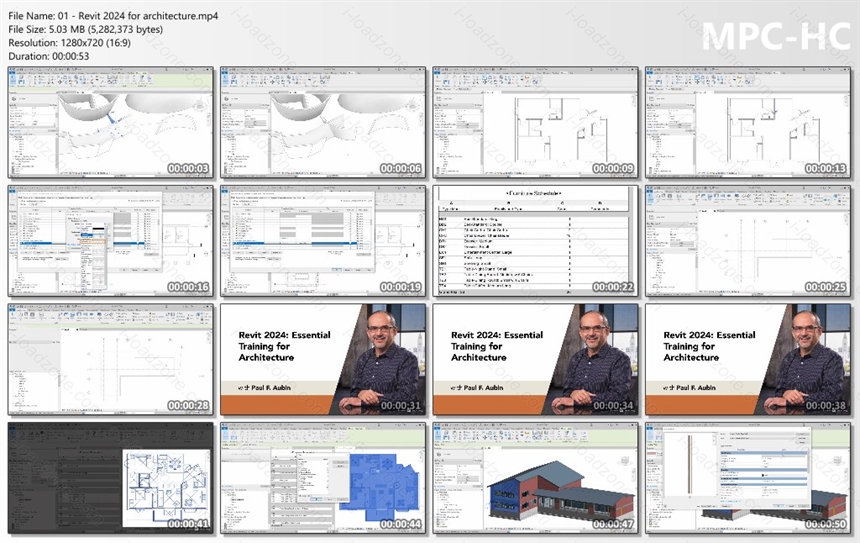Open the title card frame at 00:00:34
The width and height of the screenshot is (860, 543).
(x=535, y=360)
